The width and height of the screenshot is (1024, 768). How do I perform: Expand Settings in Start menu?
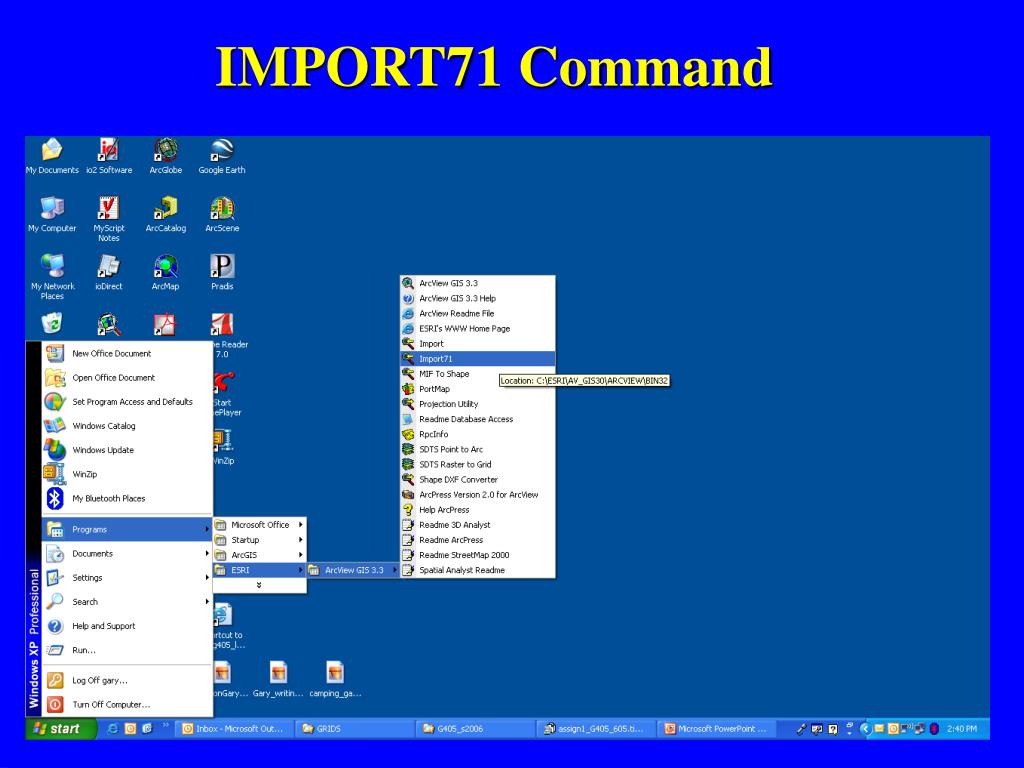[127, 578]
